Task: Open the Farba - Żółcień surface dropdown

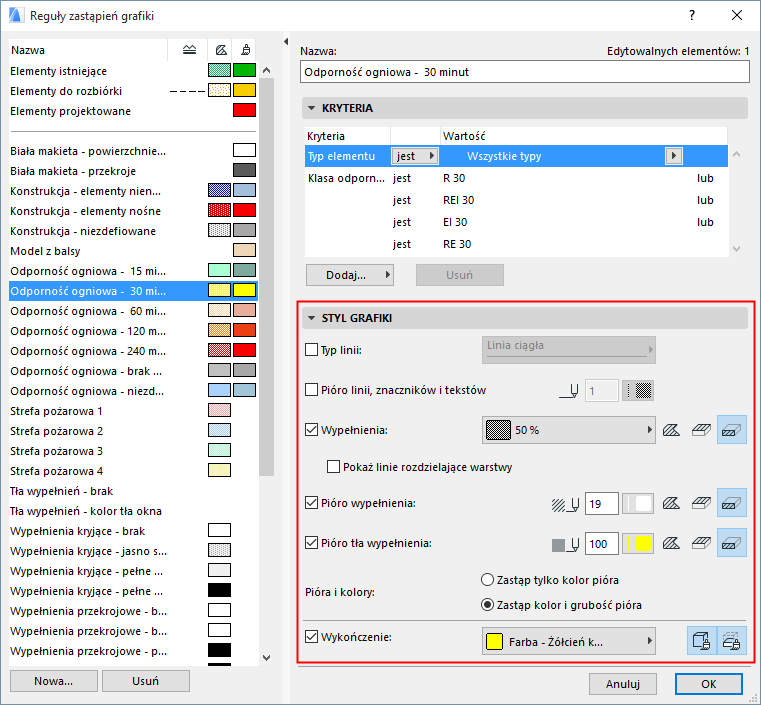Action: pos(568,641)
